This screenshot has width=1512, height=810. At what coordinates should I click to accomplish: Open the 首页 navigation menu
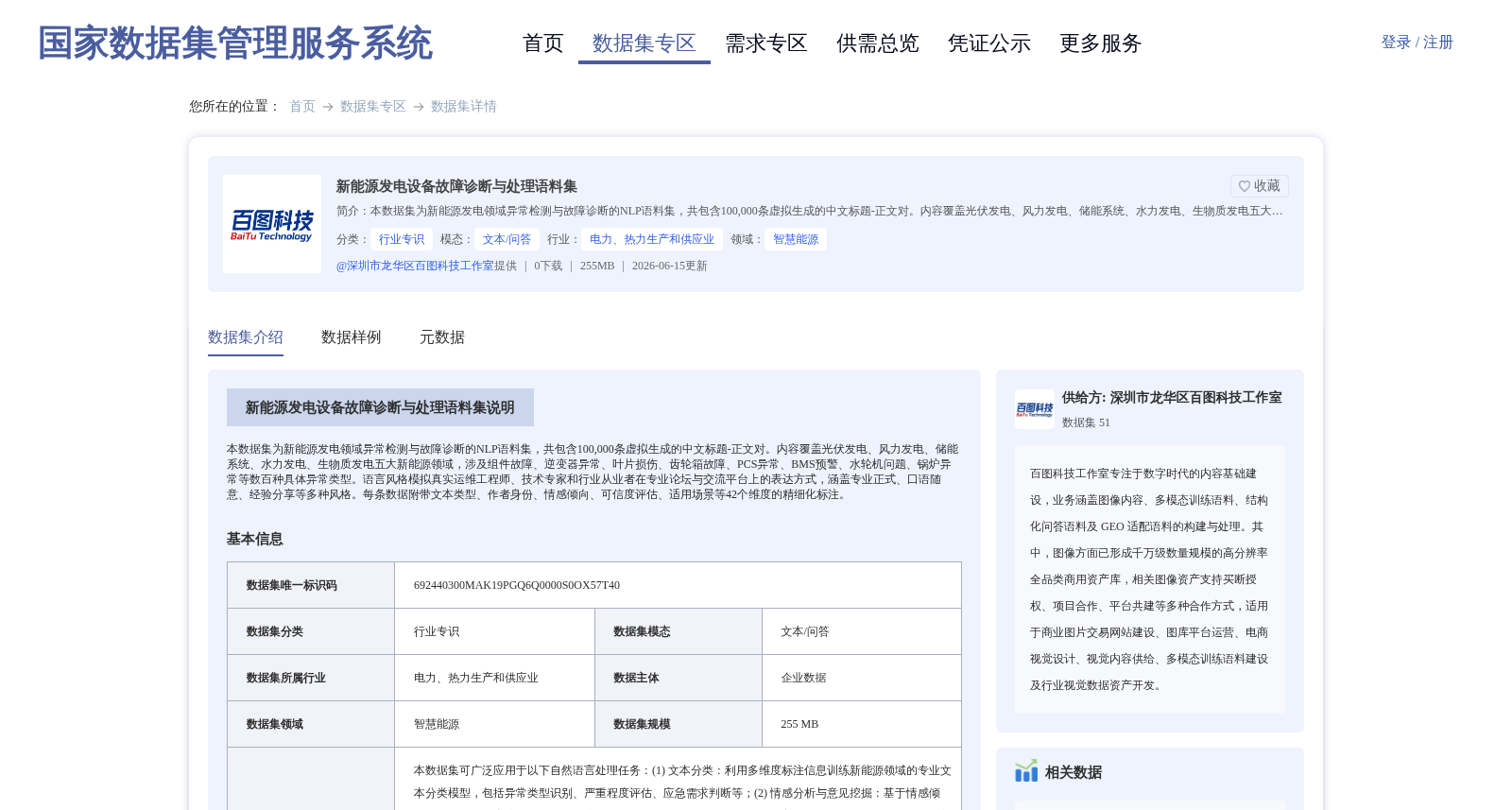[x=543, y=43]
